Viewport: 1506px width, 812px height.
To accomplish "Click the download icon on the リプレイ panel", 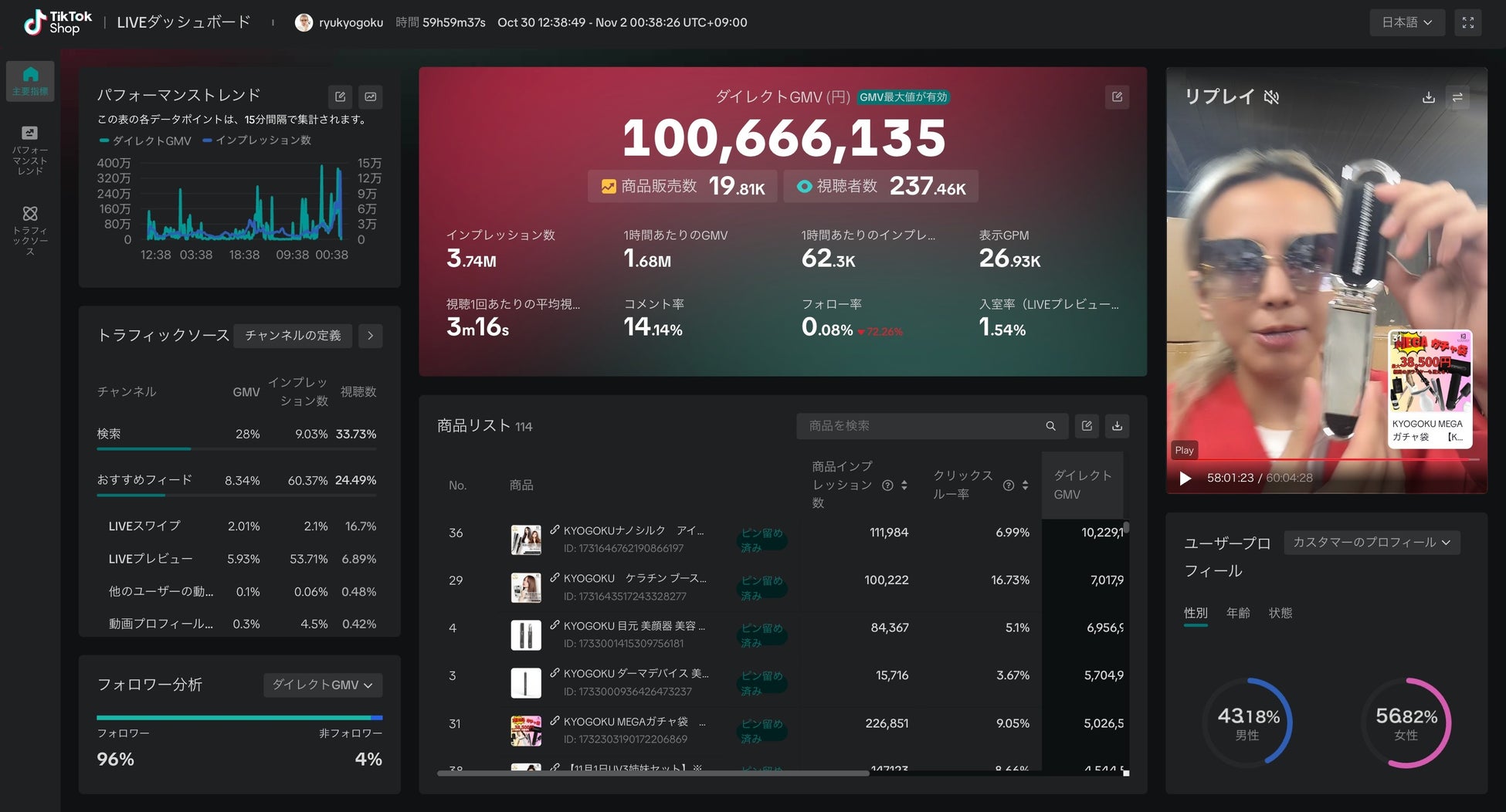I will coord(1428,97).
